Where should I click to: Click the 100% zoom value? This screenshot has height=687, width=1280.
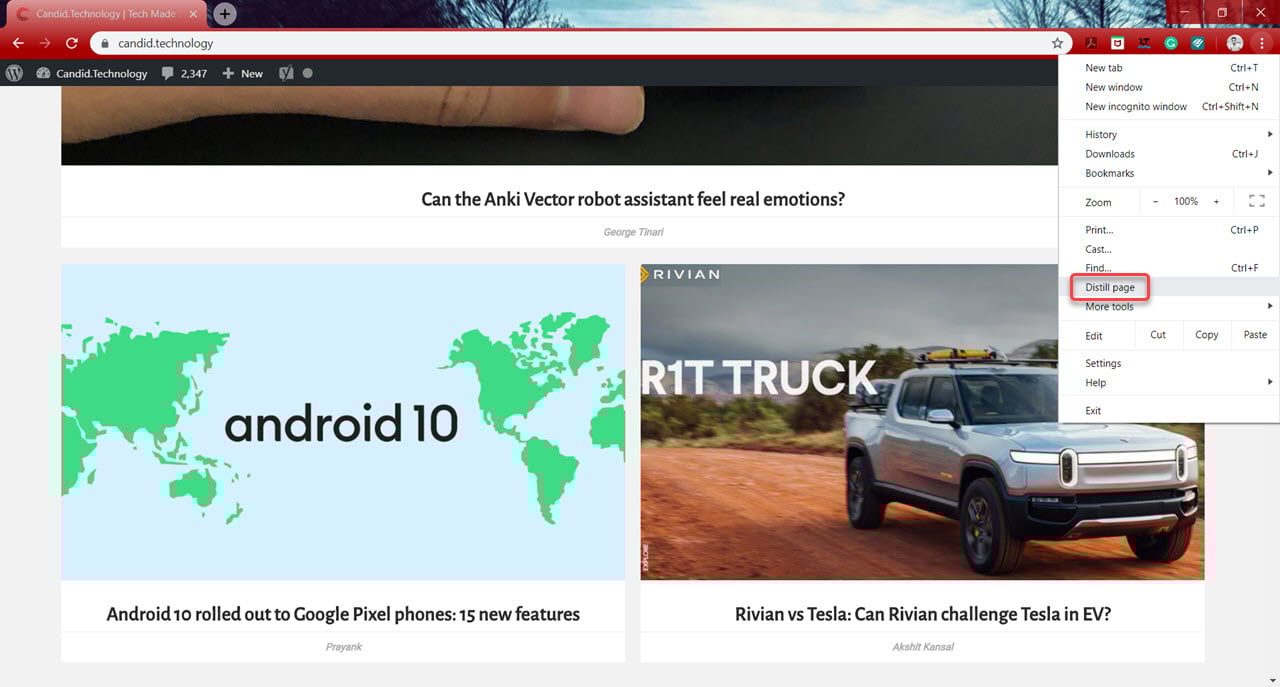click(x=1186, y=201)
